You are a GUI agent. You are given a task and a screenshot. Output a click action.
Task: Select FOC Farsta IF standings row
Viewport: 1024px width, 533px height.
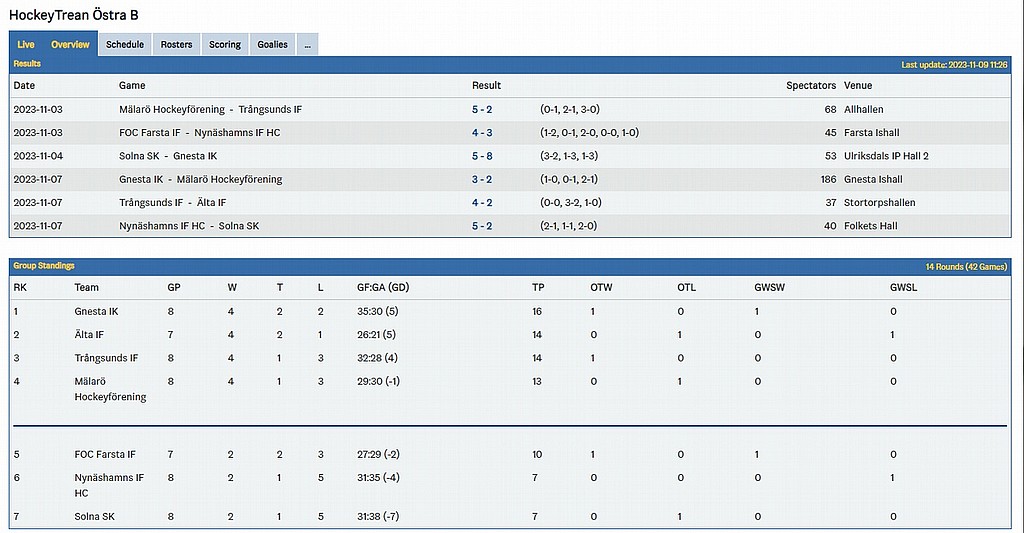pos(105,455)
